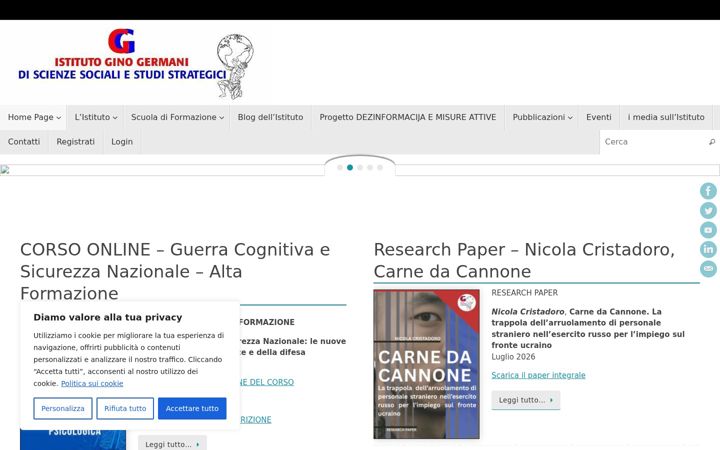Select the fifth slider dot
This screenshot has width=720, height=450.
(380, 168)
